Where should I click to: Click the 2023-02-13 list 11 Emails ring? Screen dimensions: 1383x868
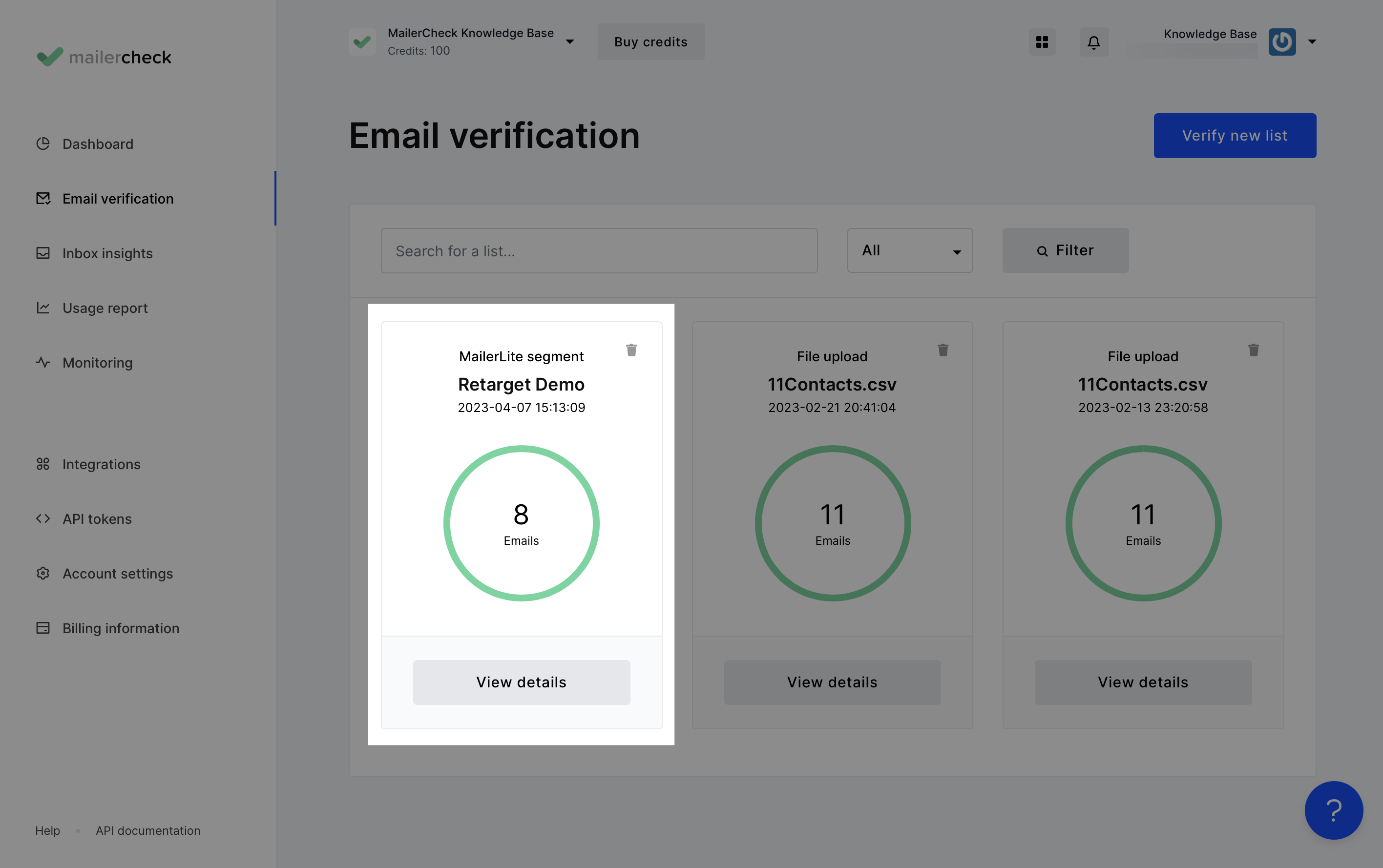click(x=1143, y=523)
